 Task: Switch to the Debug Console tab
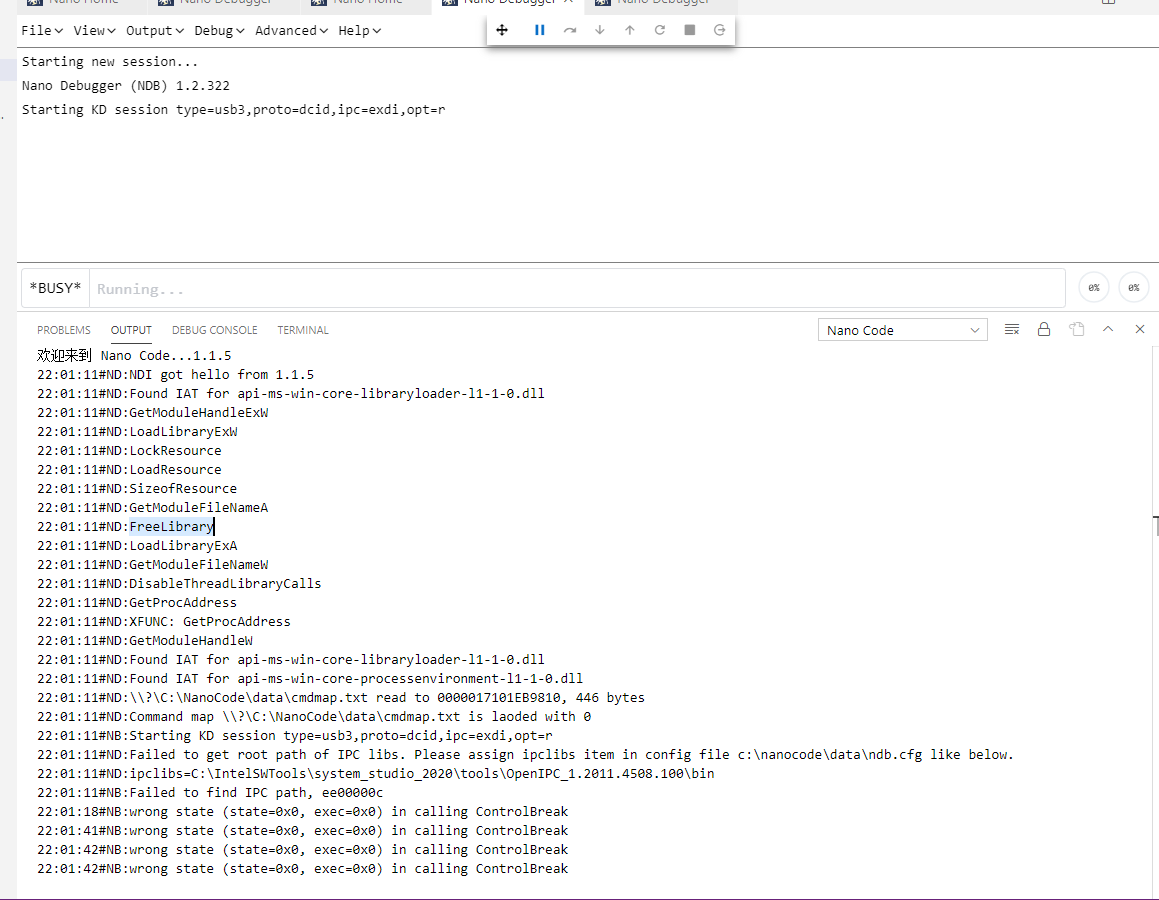point(214,330)
